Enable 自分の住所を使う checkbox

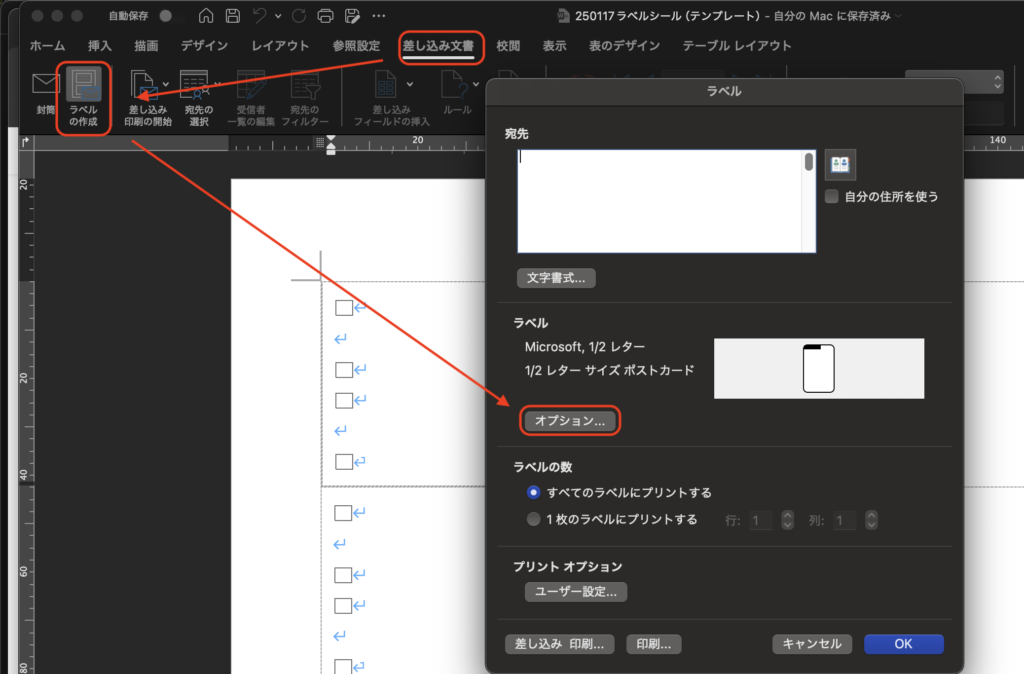832,197
